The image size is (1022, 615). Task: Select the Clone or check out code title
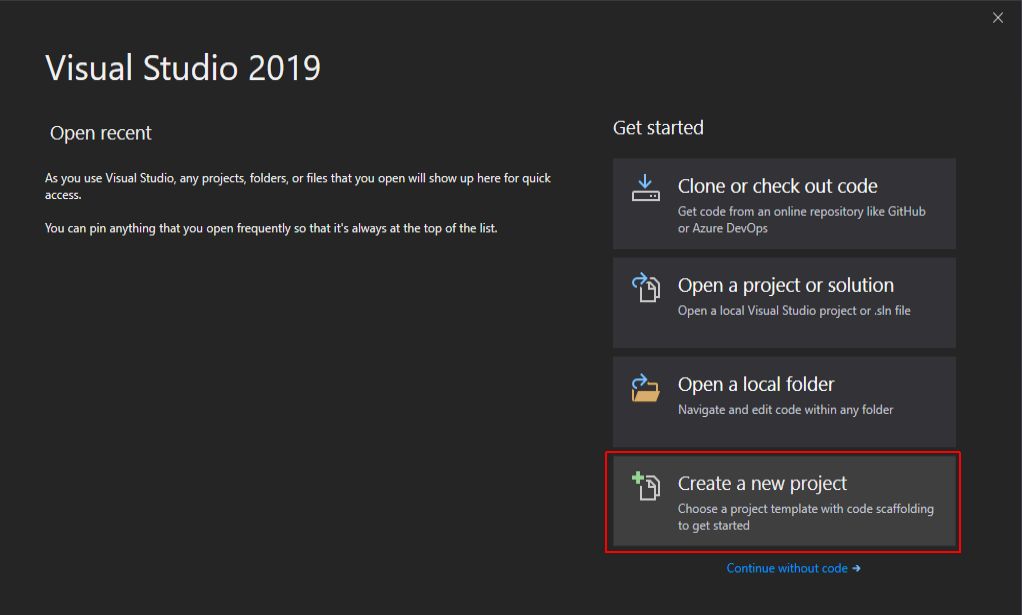[x=777, y=186]
